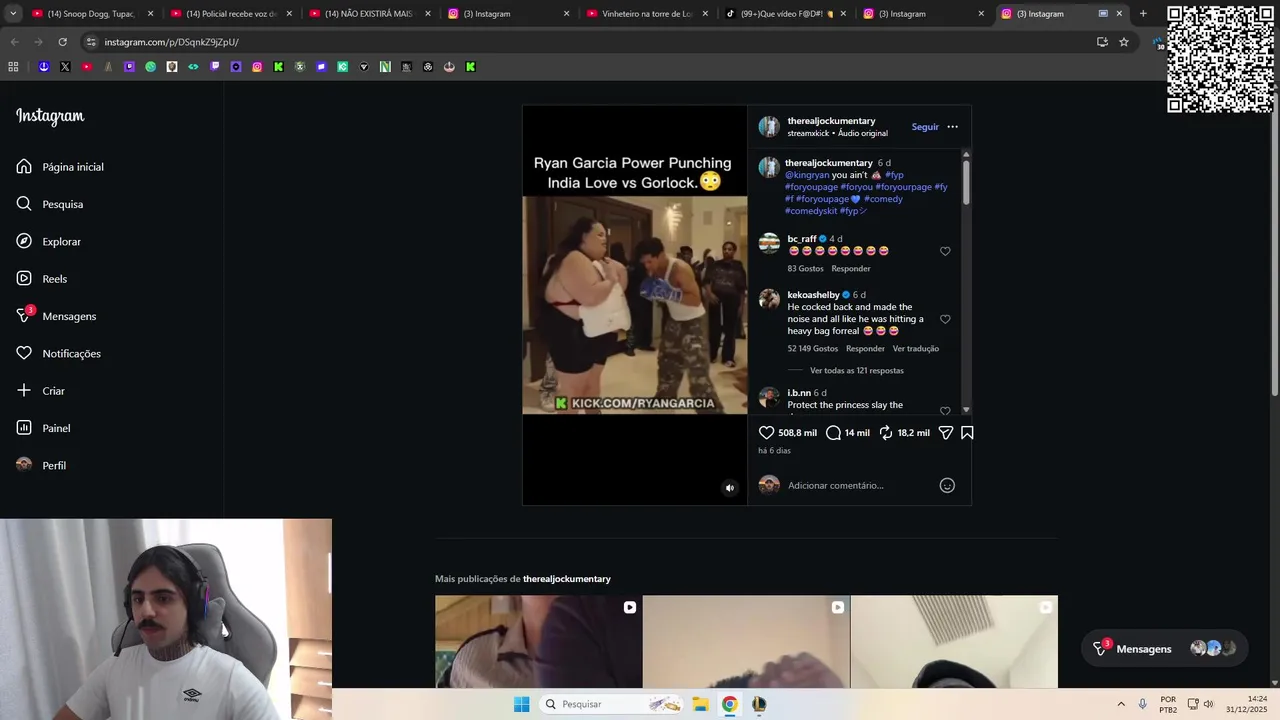Open first thumbnail under Mais publicações
The width and height of the screenshot is (1280, 720).
(x=538, y=642)
